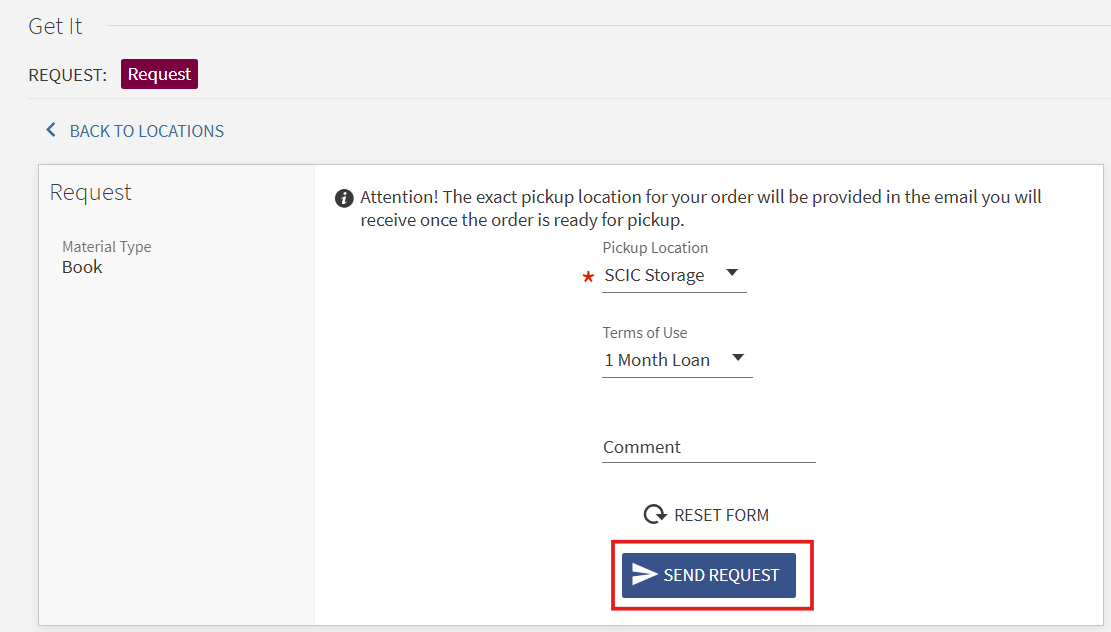
Task: Click the left chevron back icon
Action: 51,130
